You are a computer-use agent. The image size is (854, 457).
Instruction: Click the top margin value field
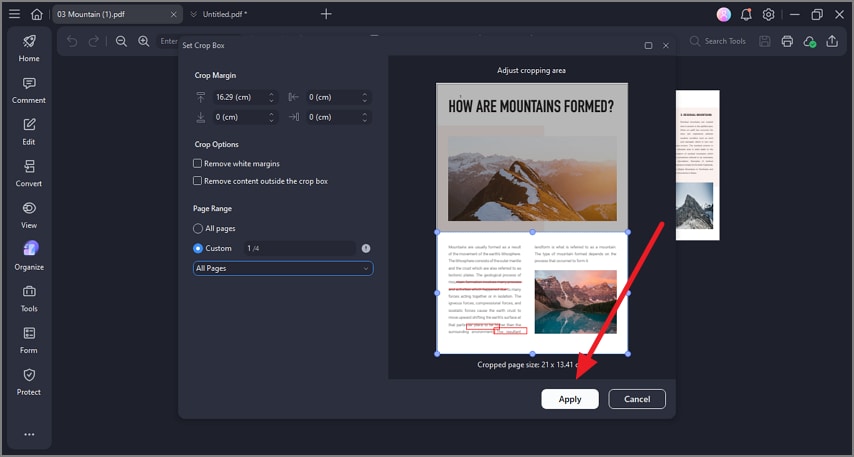pyautogui.click(x=240, y=98)
